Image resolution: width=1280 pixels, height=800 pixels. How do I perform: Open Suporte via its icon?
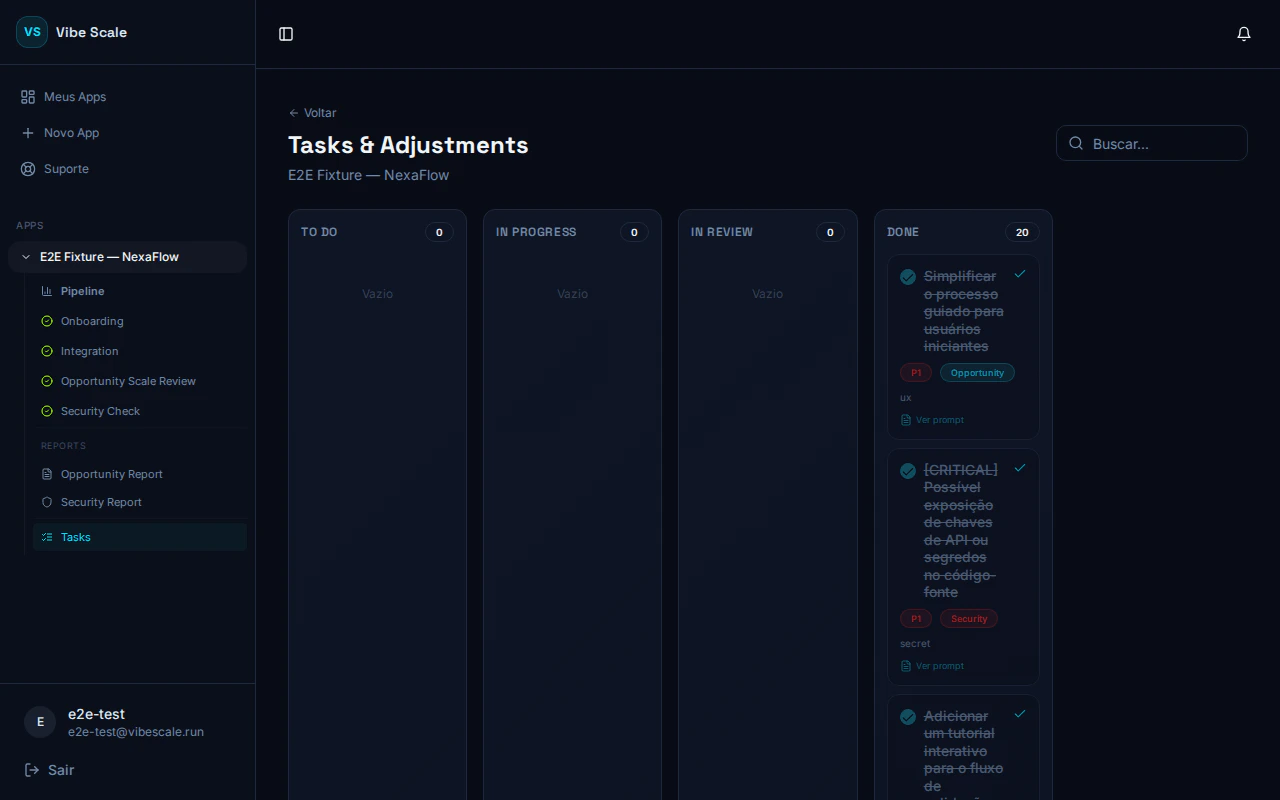point(27,168)
